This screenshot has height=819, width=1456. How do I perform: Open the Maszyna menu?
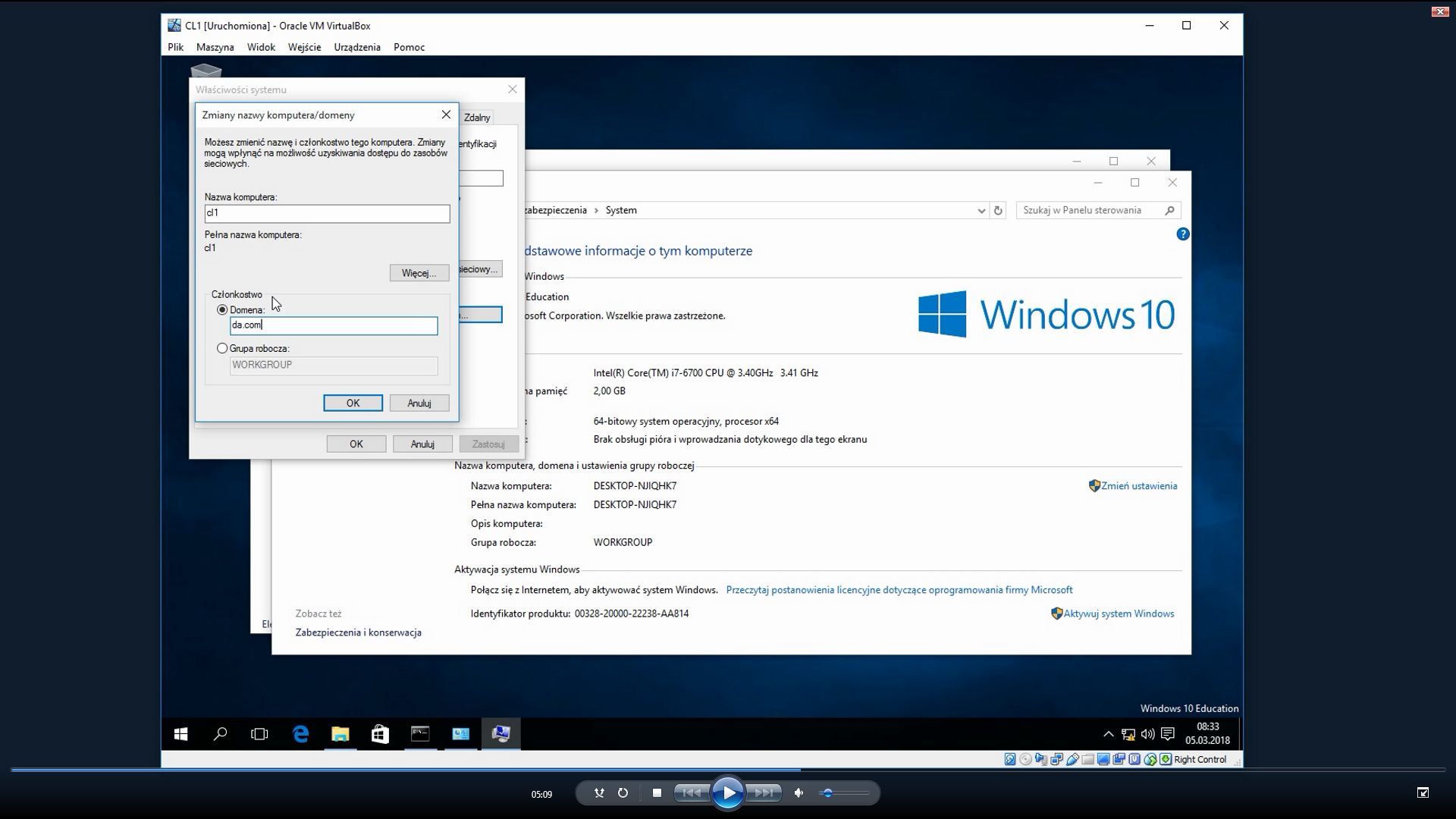(x=215, y=47)
